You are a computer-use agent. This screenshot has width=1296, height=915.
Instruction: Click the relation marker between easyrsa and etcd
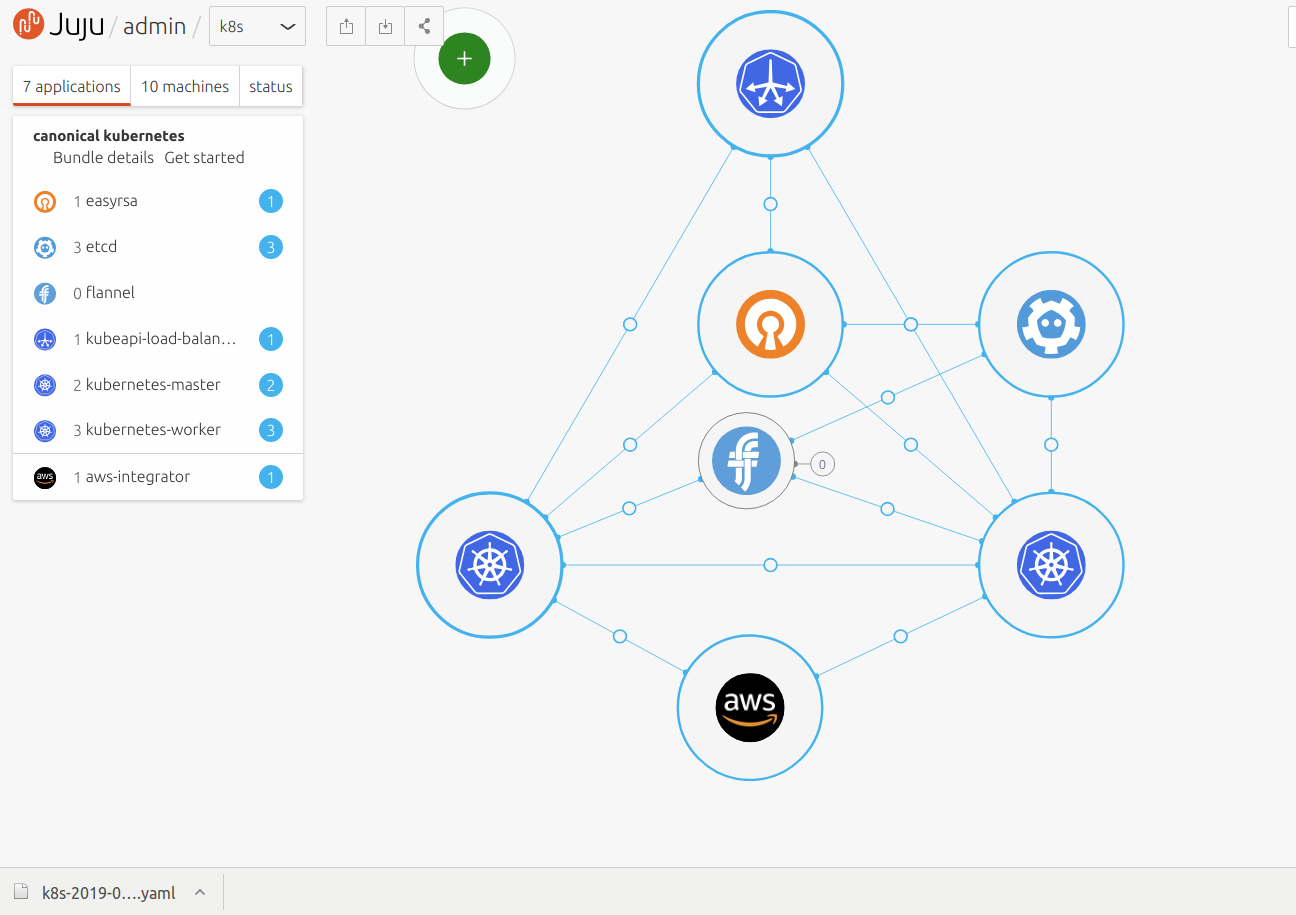click(911, 324)
